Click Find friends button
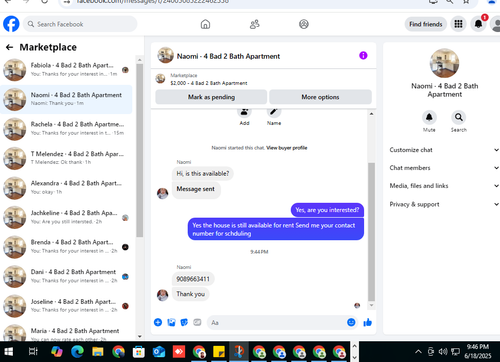This screenshot has width=500, height=362. (x=426, y=24)
